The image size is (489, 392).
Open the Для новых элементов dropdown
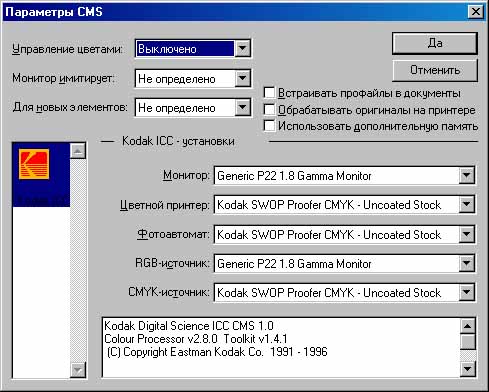[x=242, y=108]
